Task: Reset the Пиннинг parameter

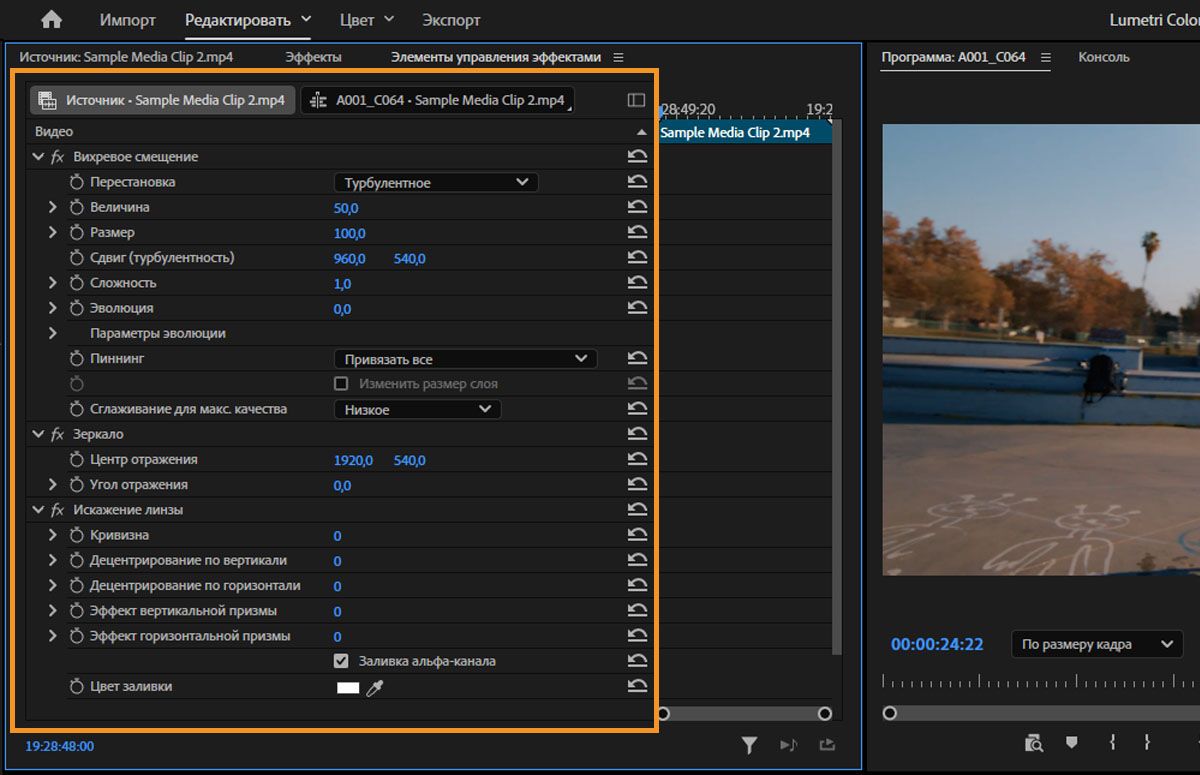Action: click(x=637, y=358)
